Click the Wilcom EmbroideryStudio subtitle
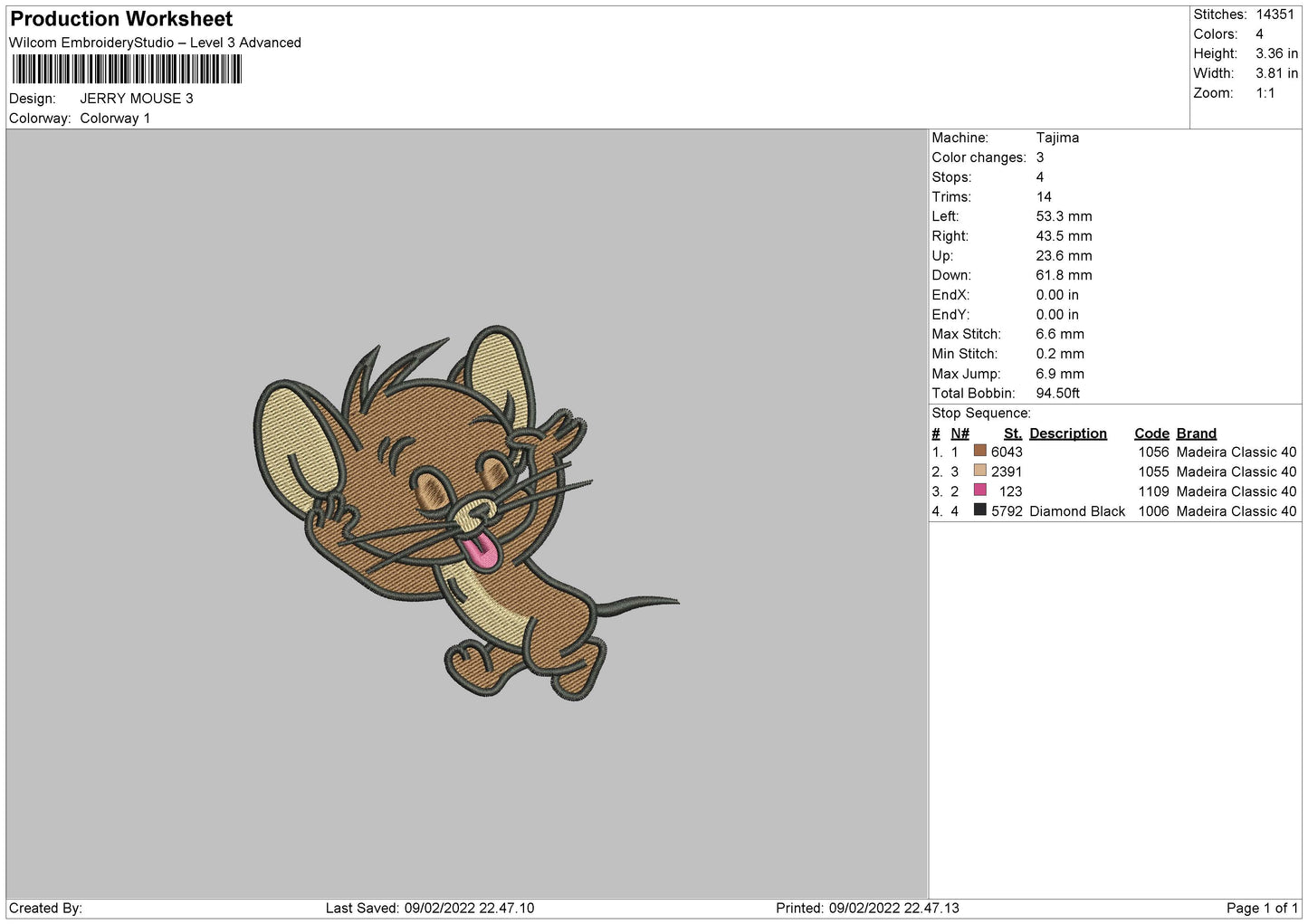 155,43
